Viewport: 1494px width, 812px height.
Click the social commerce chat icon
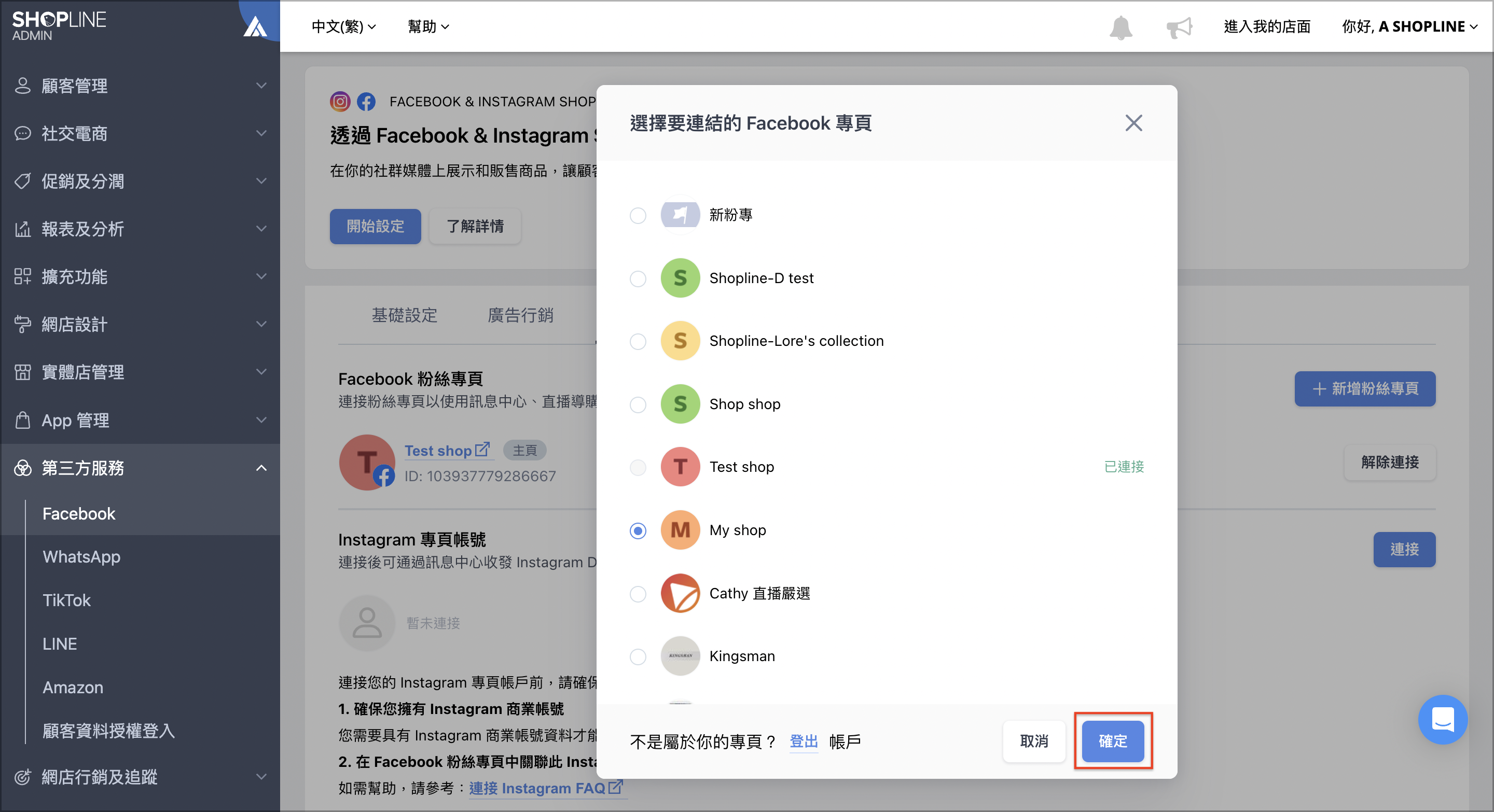coord(23,133)
